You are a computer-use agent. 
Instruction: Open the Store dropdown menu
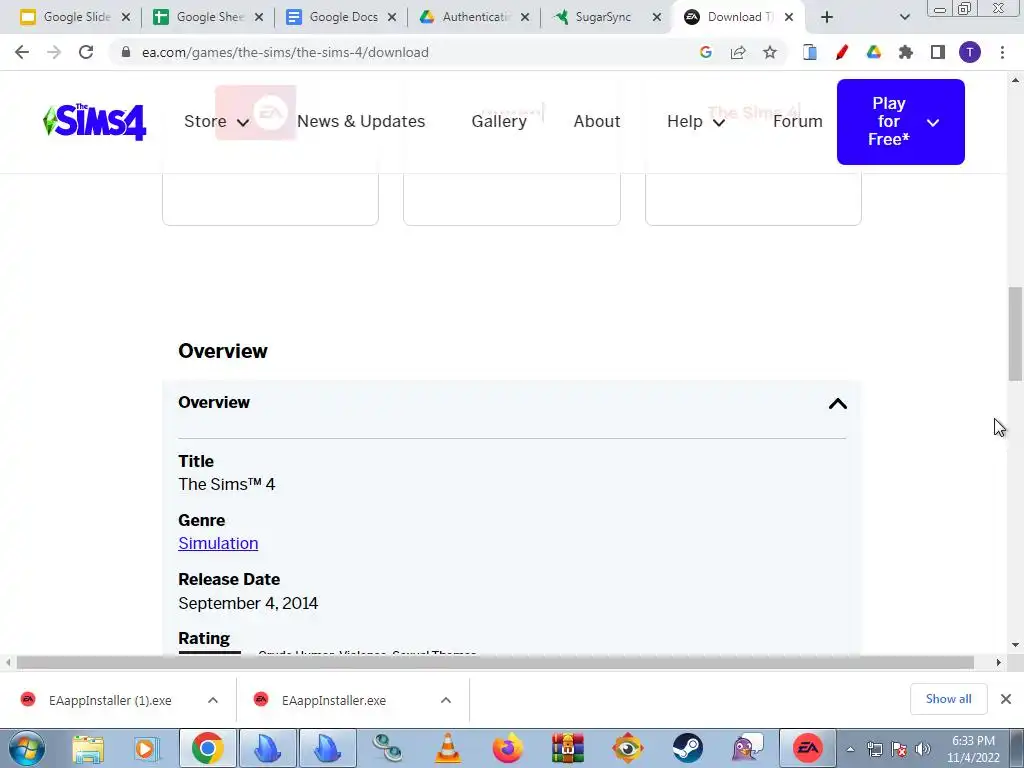tap(216, 121)
